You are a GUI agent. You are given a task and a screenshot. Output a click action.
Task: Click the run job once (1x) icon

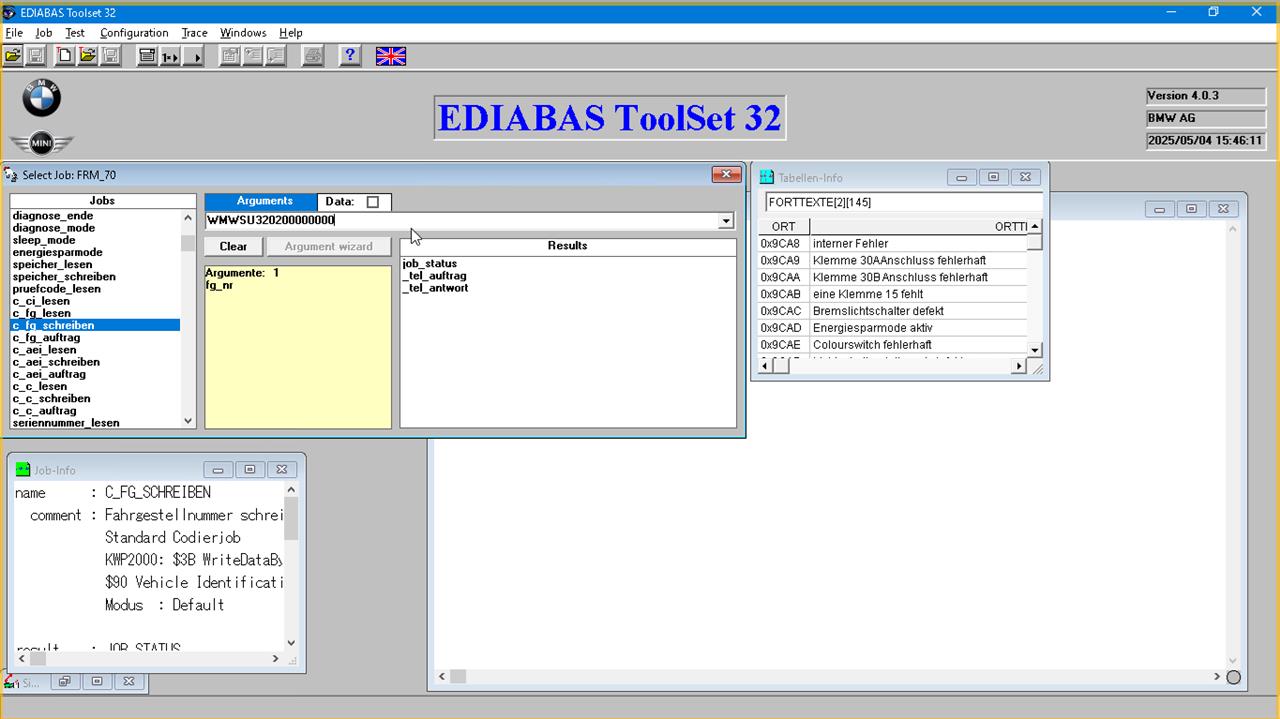tap(170, 56)
